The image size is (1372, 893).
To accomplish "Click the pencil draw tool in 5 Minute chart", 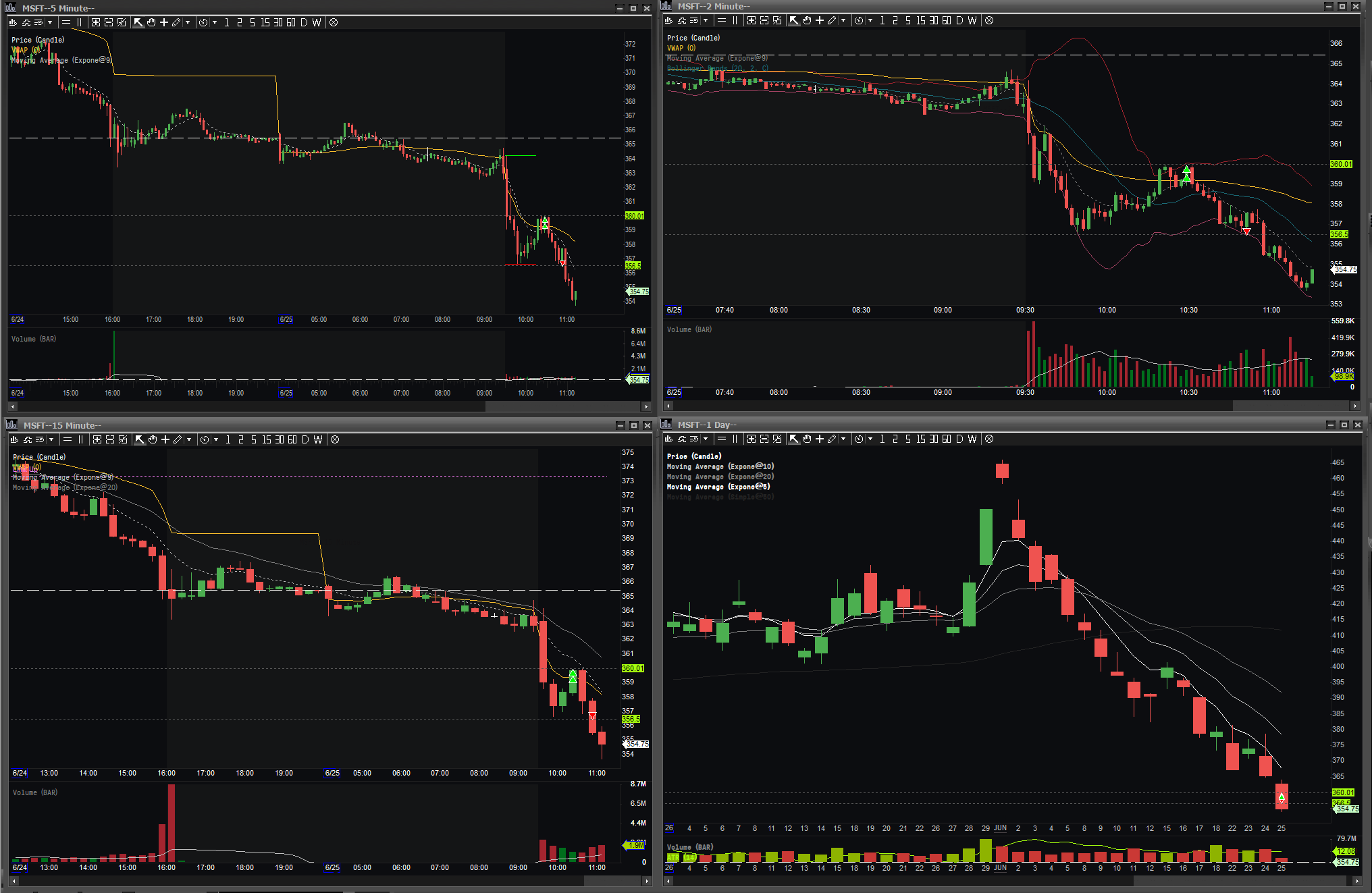I will (176, 22).
